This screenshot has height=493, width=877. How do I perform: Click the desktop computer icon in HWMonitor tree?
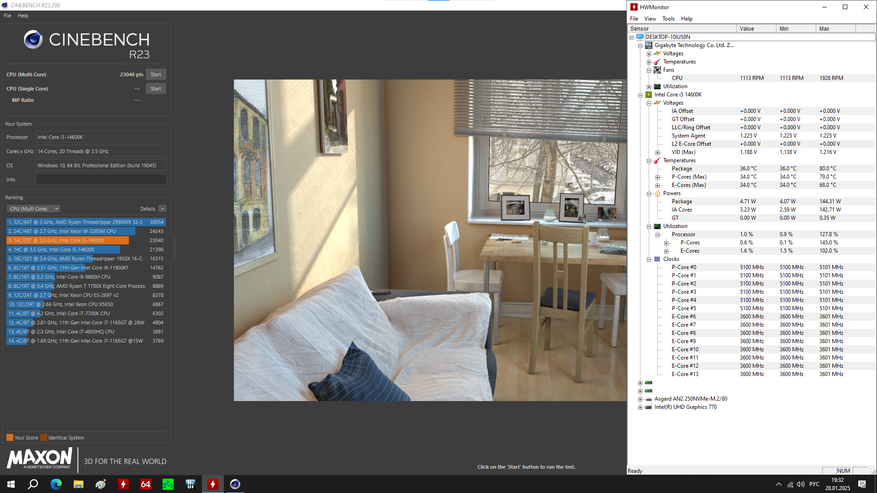pos(640,37)
